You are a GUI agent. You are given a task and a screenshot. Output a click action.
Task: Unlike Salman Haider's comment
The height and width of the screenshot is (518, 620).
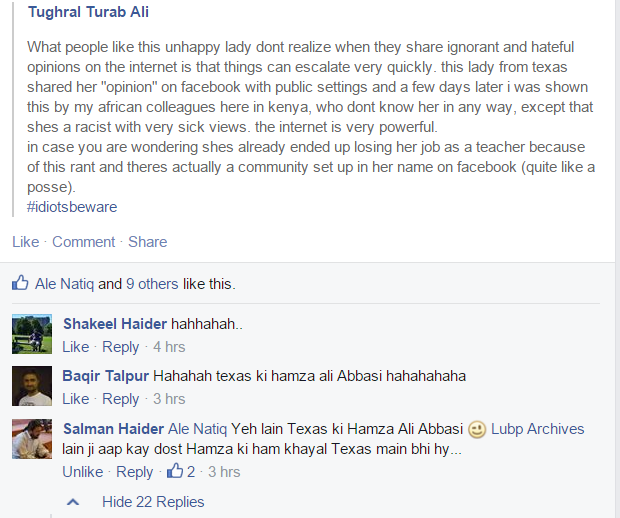click(83, 472)
